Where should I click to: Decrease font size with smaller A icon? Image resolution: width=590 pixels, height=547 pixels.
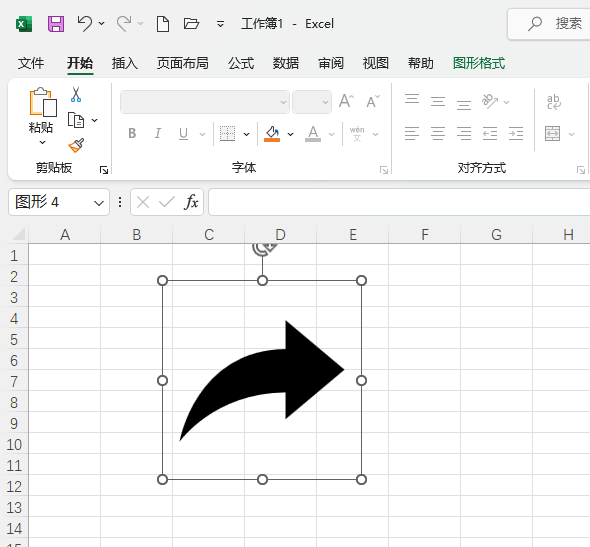pyautogui.click(x=373, y=101)
